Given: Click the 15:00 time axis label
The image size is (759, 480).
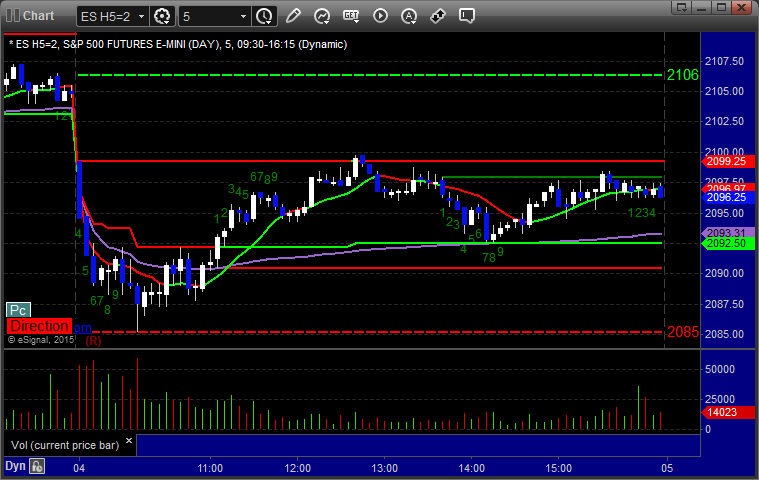Looking at the screenshot, I should pos(559,468).
